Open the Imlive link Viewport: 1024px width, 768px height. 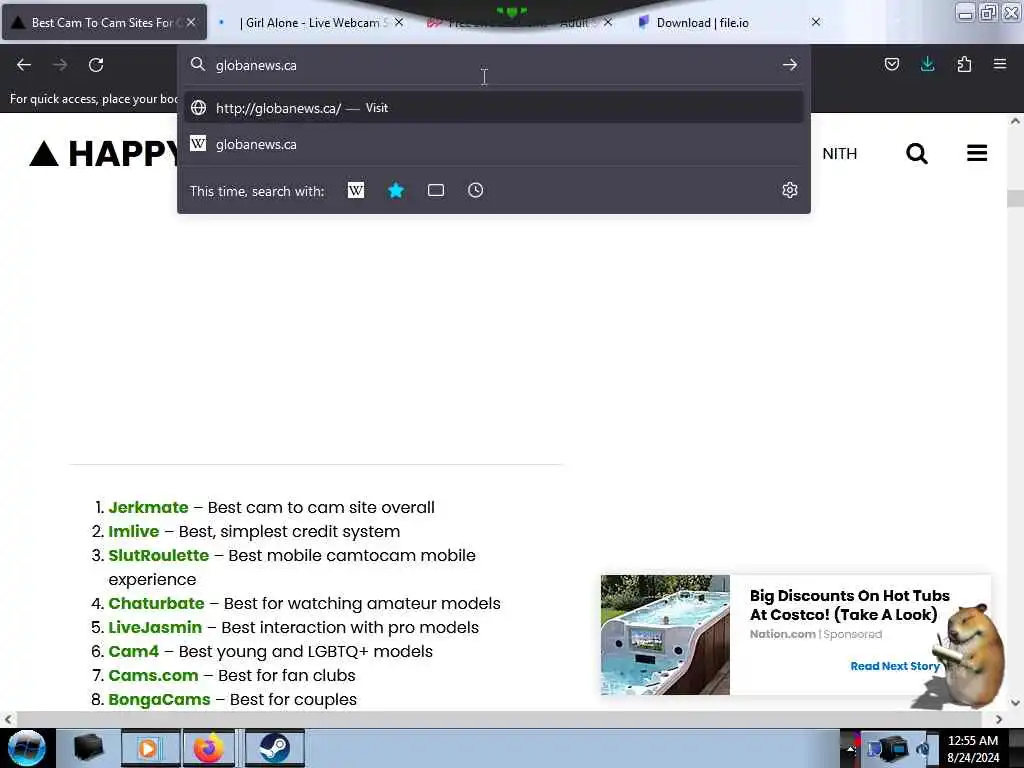pos(134,532)
